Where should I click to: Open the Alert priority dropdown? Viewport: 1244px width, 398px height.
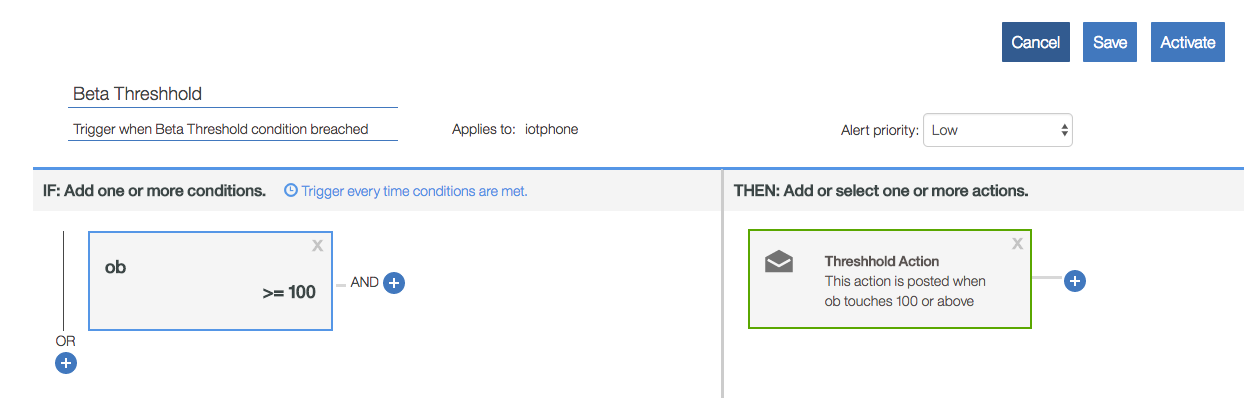coord(997,130)
